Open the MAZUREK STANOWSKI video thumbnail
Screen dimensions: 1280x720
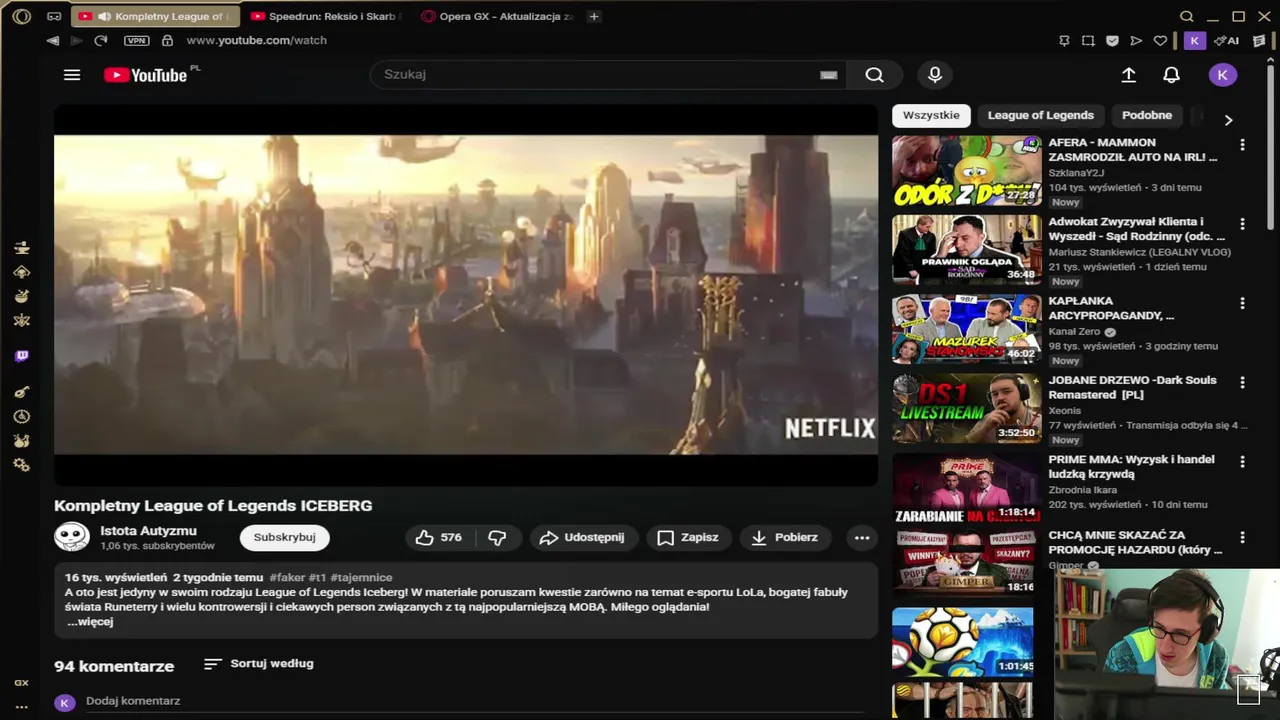[x=966, y=329]
